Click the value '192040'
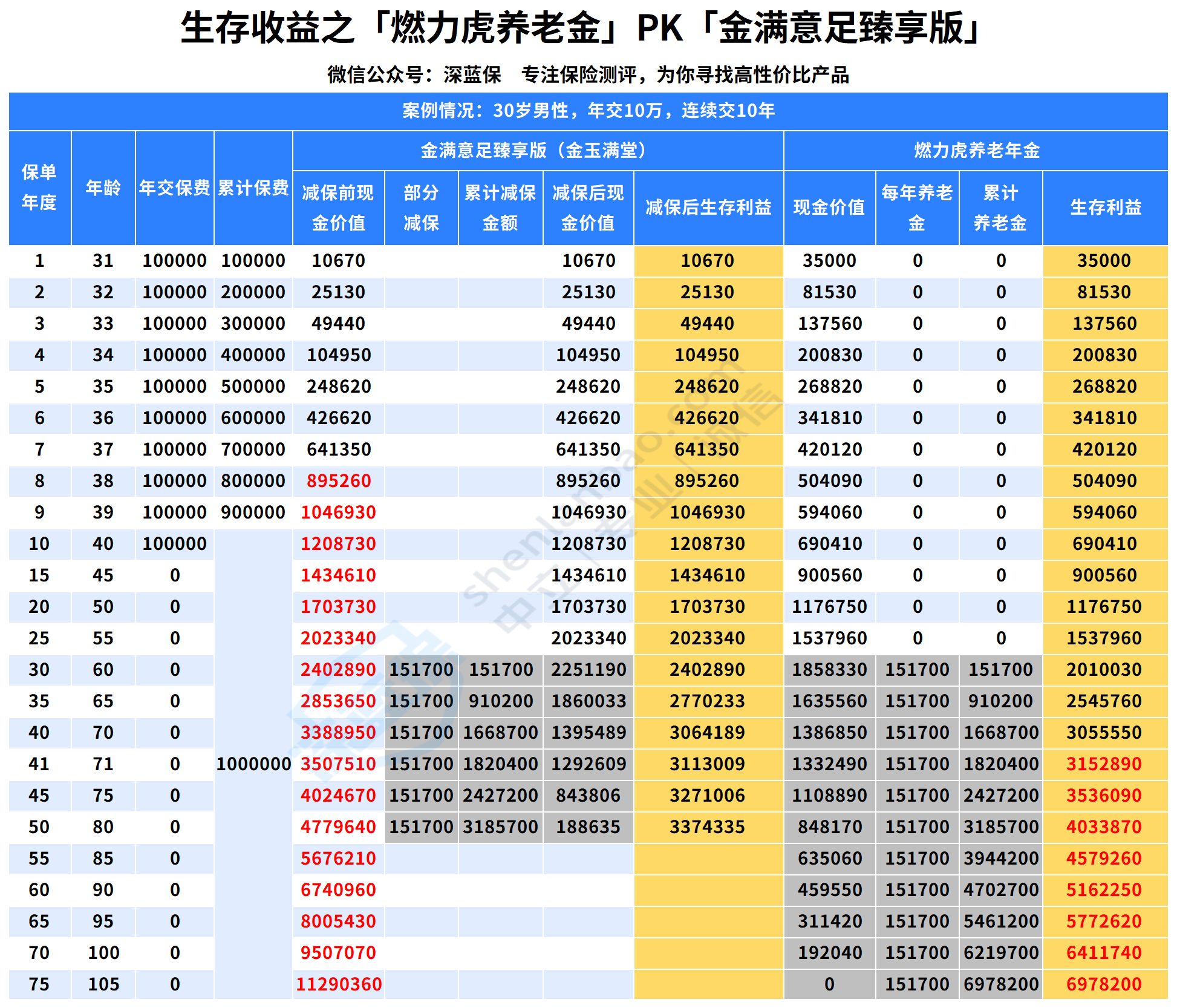The height and width of the screenshot is (1008, 1177). [x=829, y=953]
